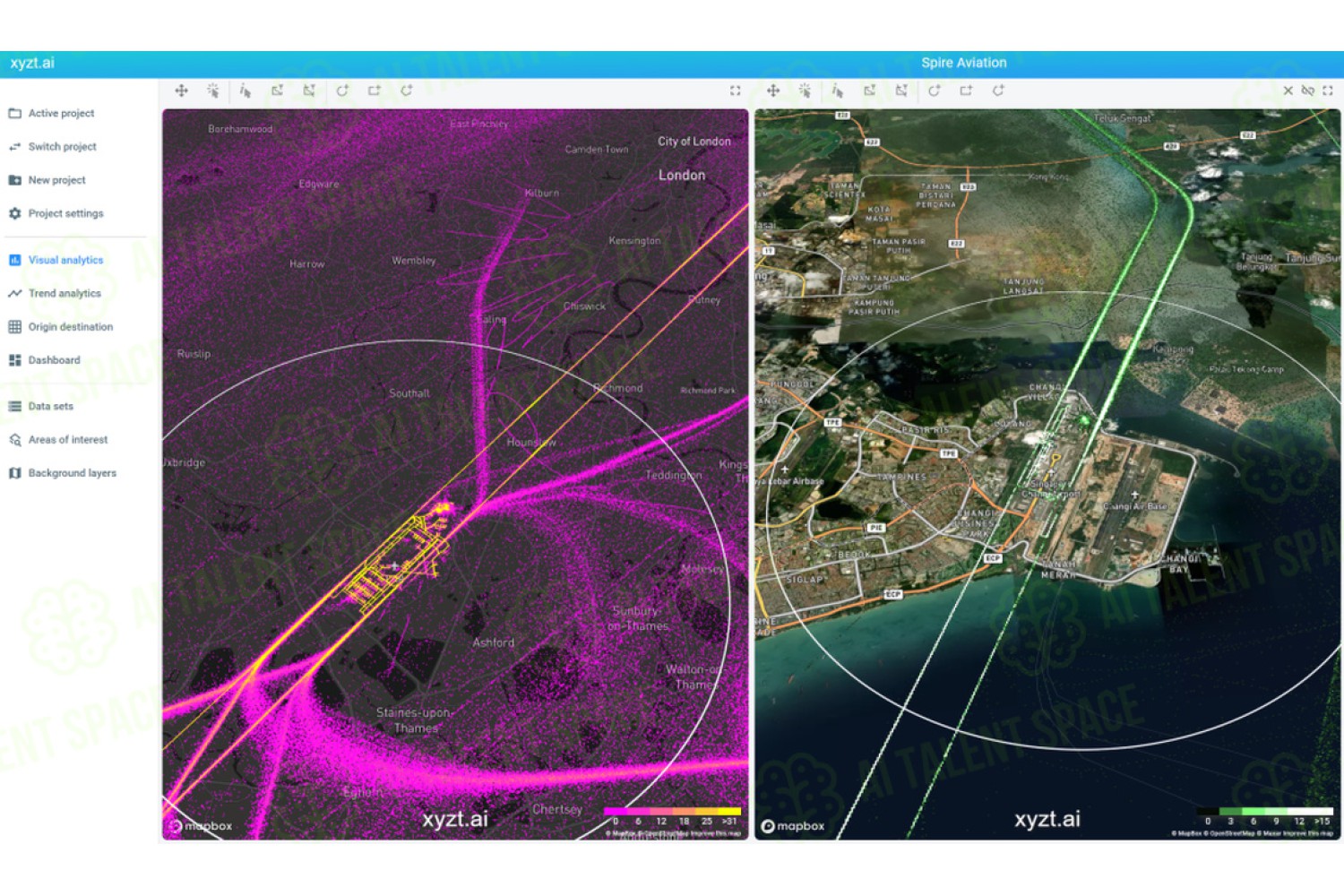Click the Kensington label on left map

coord(634,241)
